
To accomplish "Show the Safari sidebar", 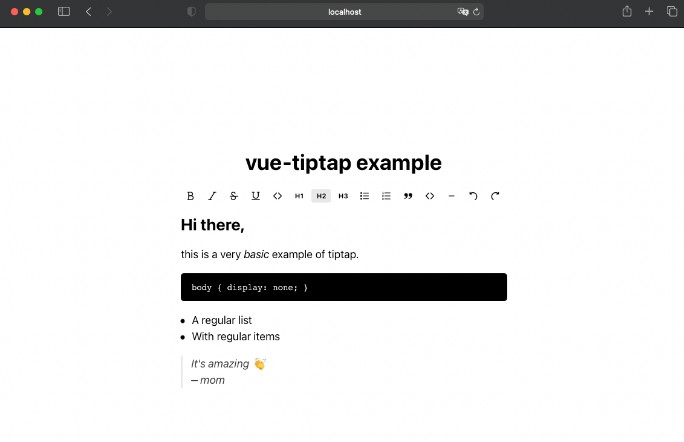I will (x=64, y=12).
